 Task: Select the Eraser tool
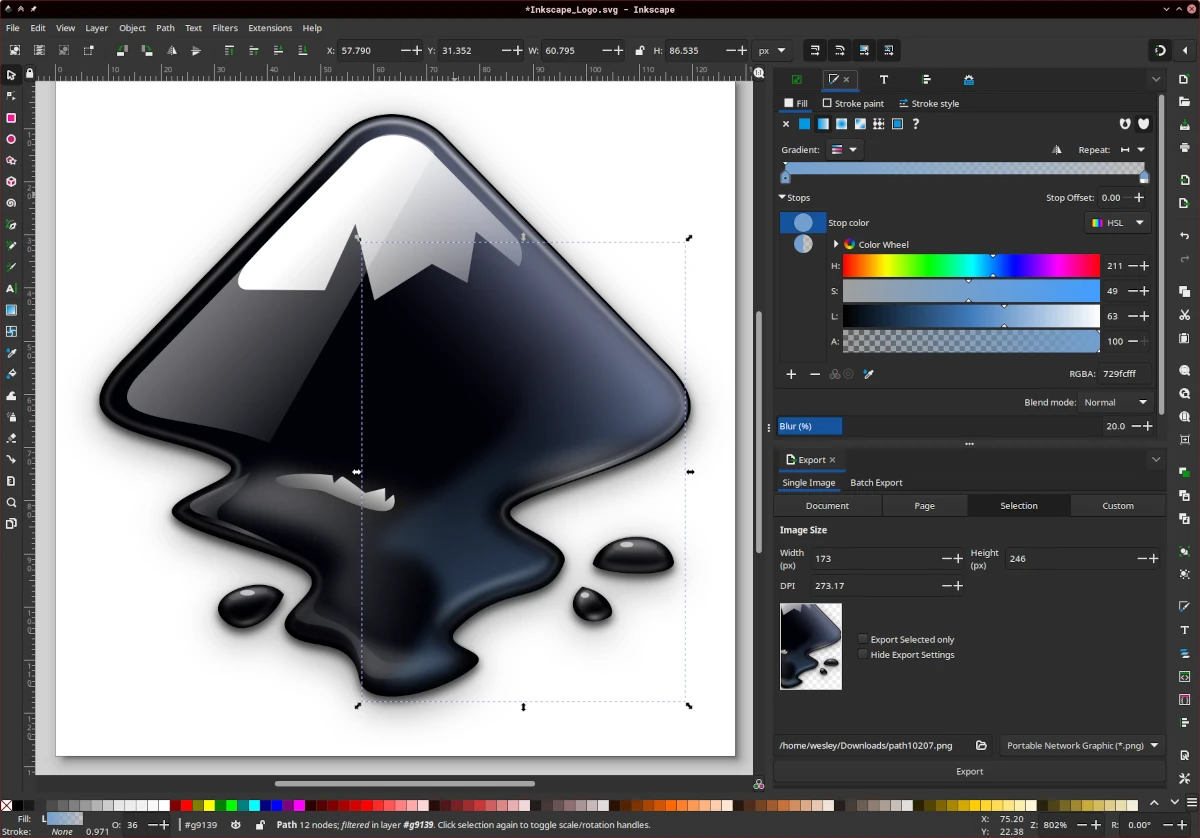pyautogui.click(x=11, y=438)
